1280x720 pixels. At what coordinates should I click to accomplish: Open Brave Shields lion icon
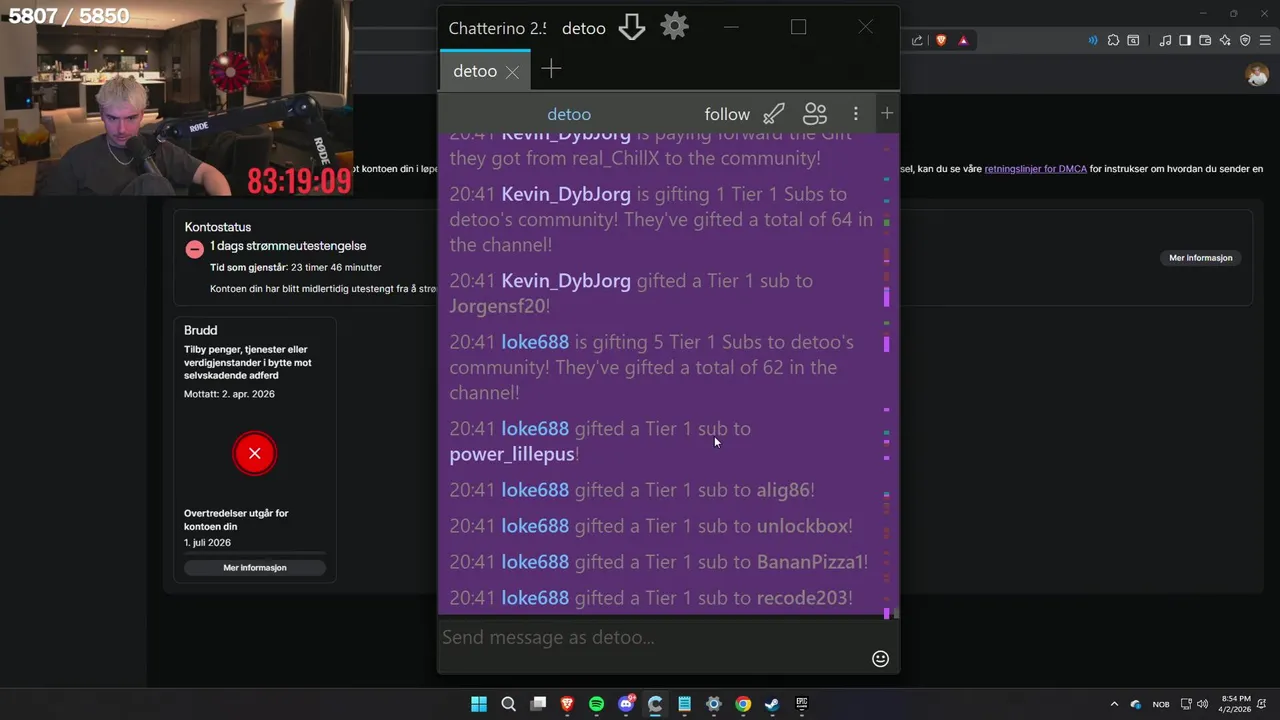tap(941, 40)
